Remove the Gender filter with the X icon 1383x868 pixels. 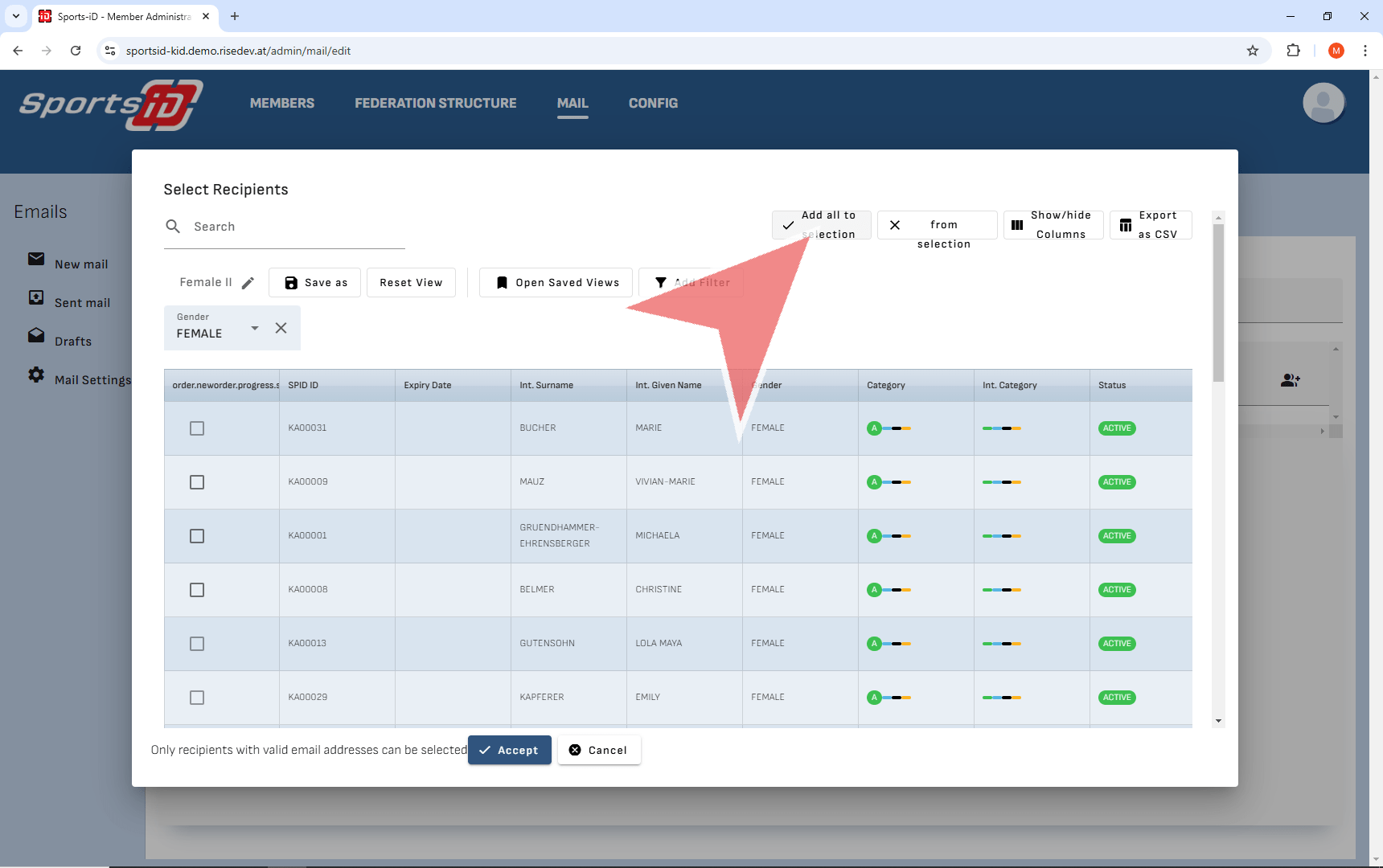281,328
